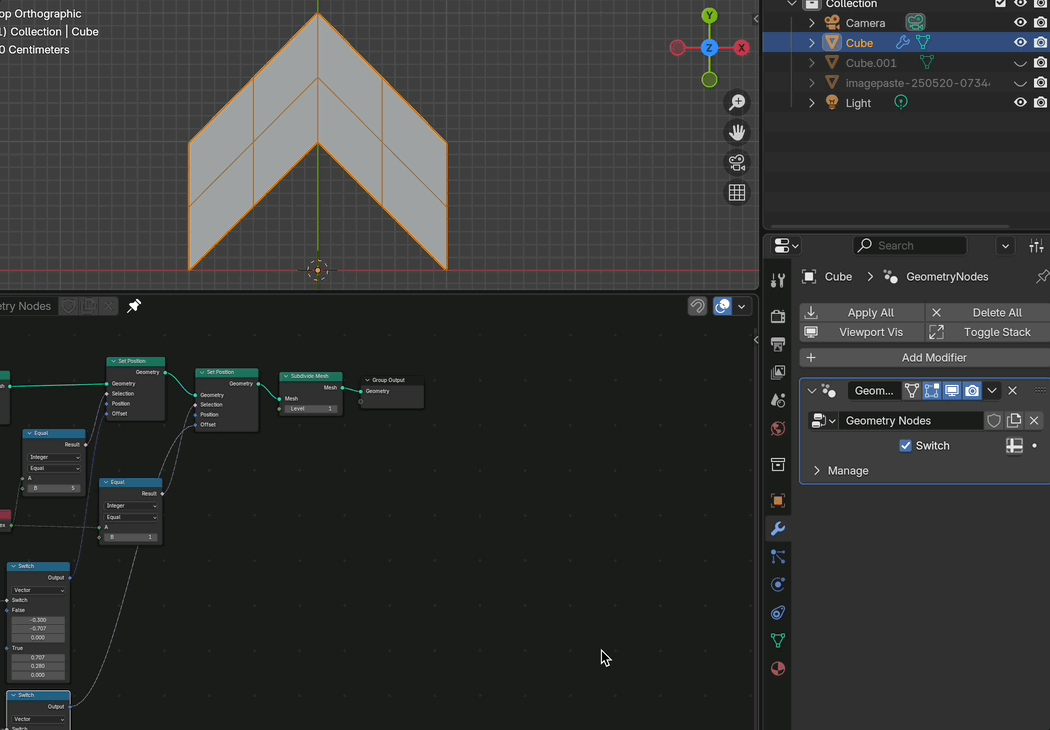Open the Object Constraints properties icon
The image size is (1050, 730).
pos(777,613)
